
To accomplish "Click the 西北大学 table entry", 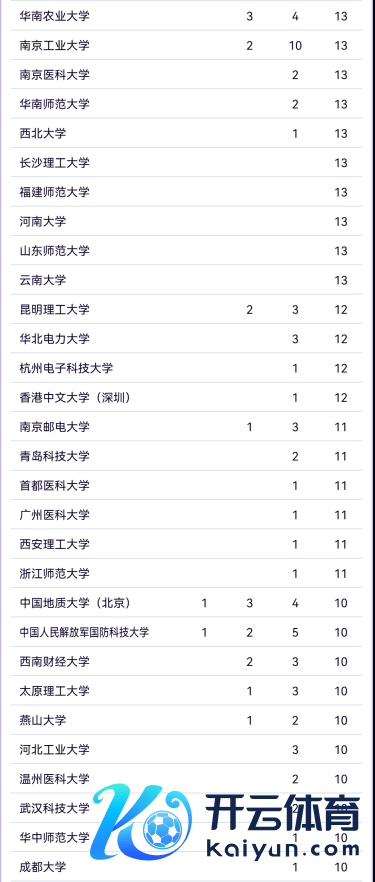I will 43,133.
